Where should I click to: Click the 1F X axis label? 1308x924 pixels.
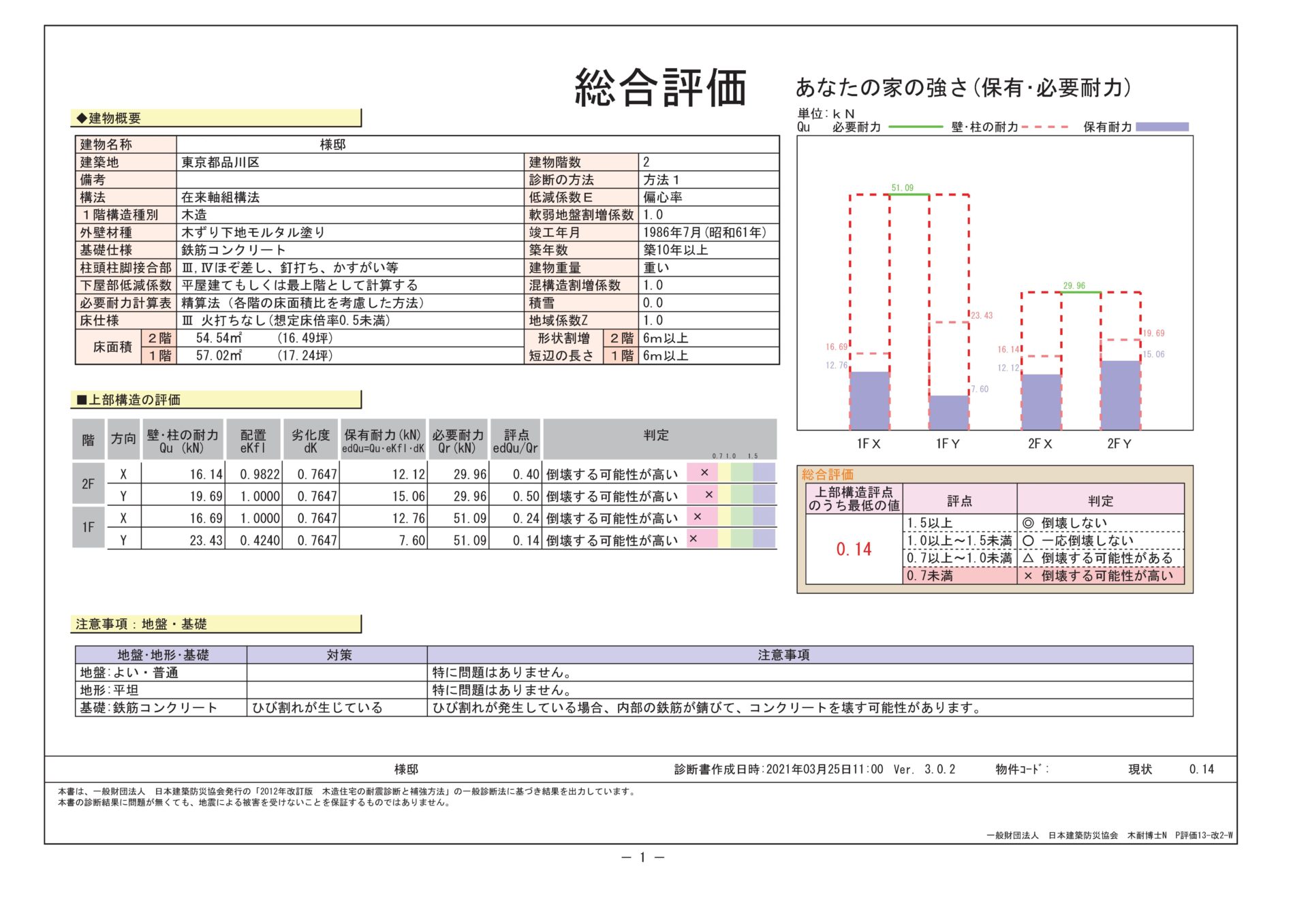pos(869,444)
